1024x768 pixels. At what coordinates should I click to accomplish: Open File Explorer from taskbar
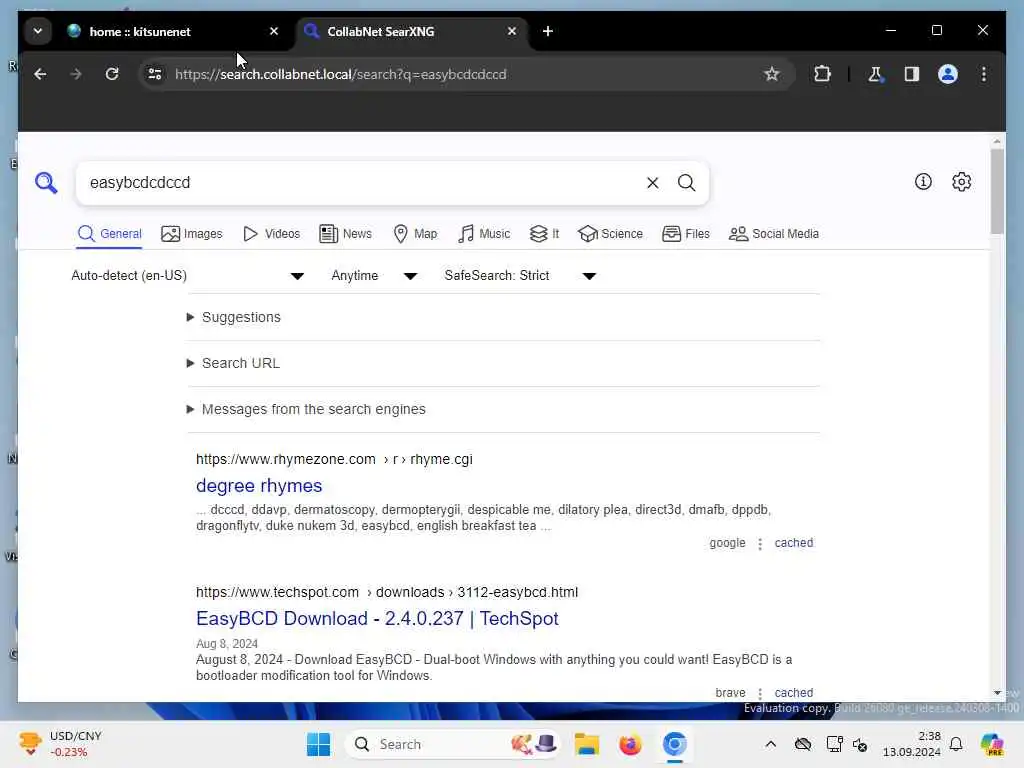(587, 744)
